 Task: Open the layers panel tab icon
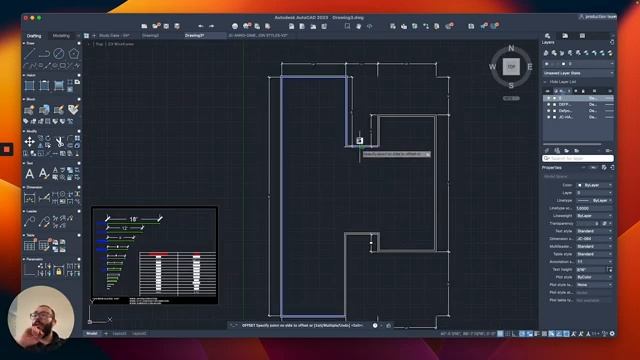547,36
